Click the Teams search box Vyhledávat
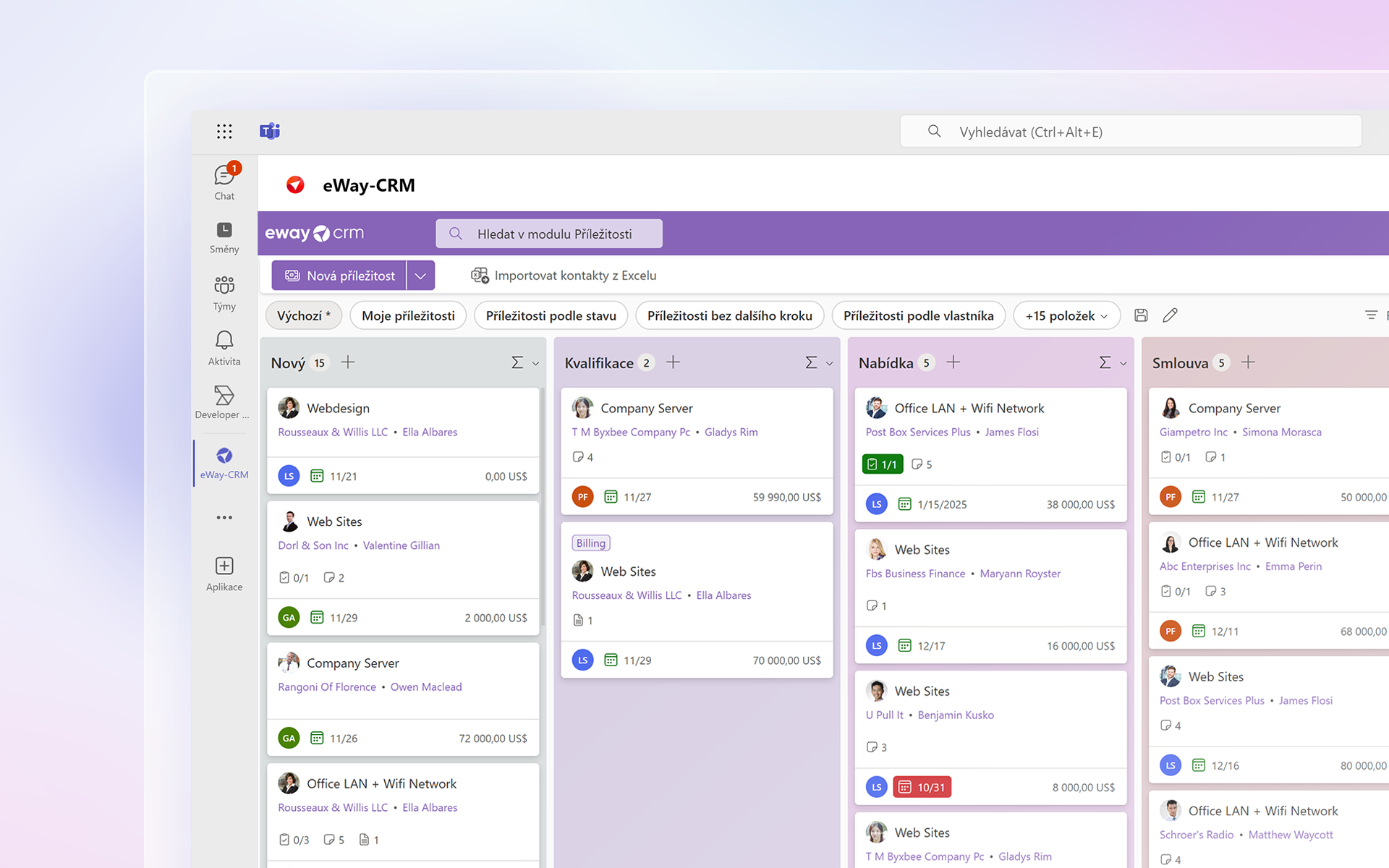The height and width of the screenshot is (868, 1389). 1131,132
